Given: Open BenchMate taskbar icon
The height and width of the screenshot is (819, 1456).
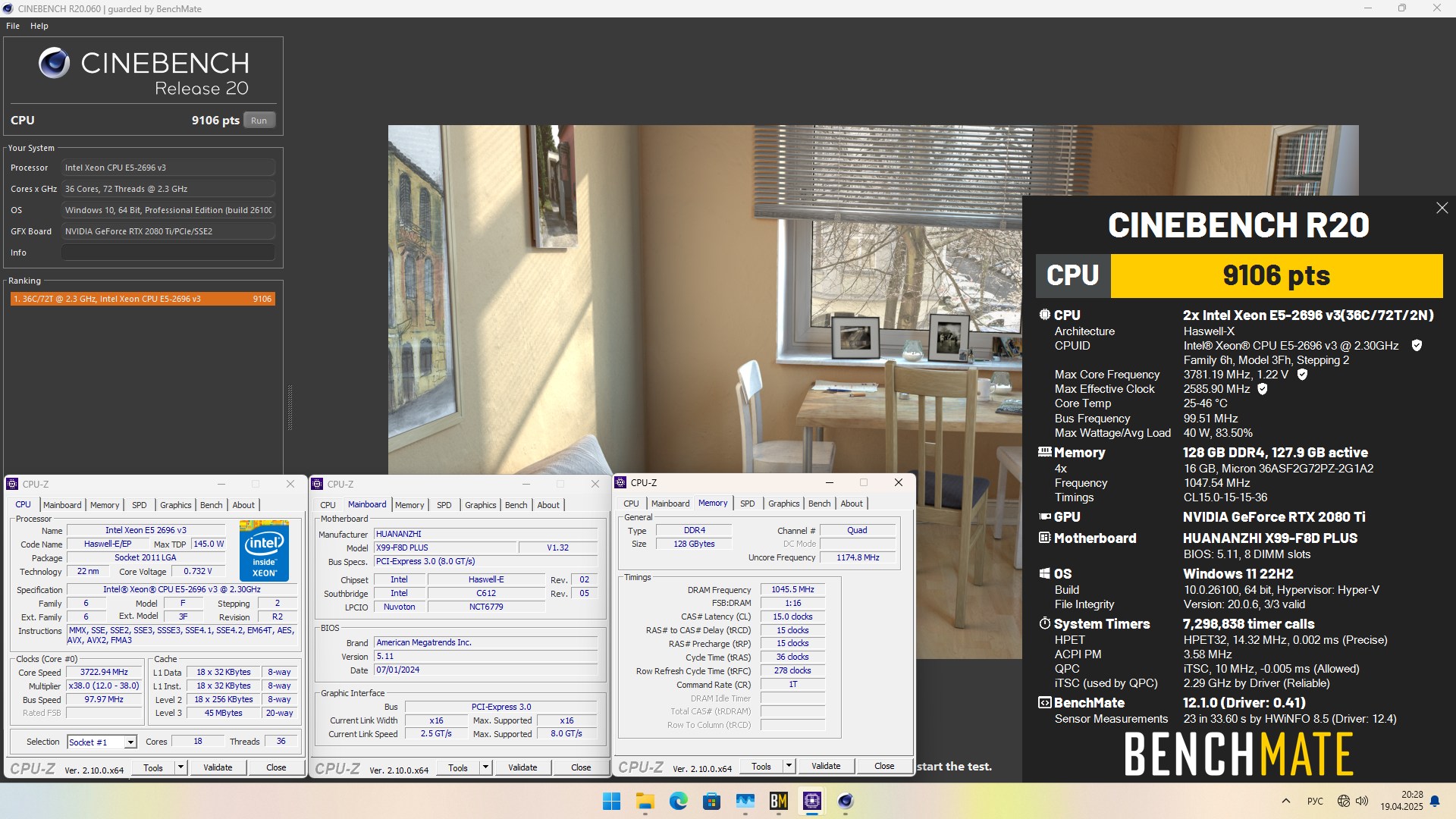Looking at the screenshot, I should pos(779,801).
